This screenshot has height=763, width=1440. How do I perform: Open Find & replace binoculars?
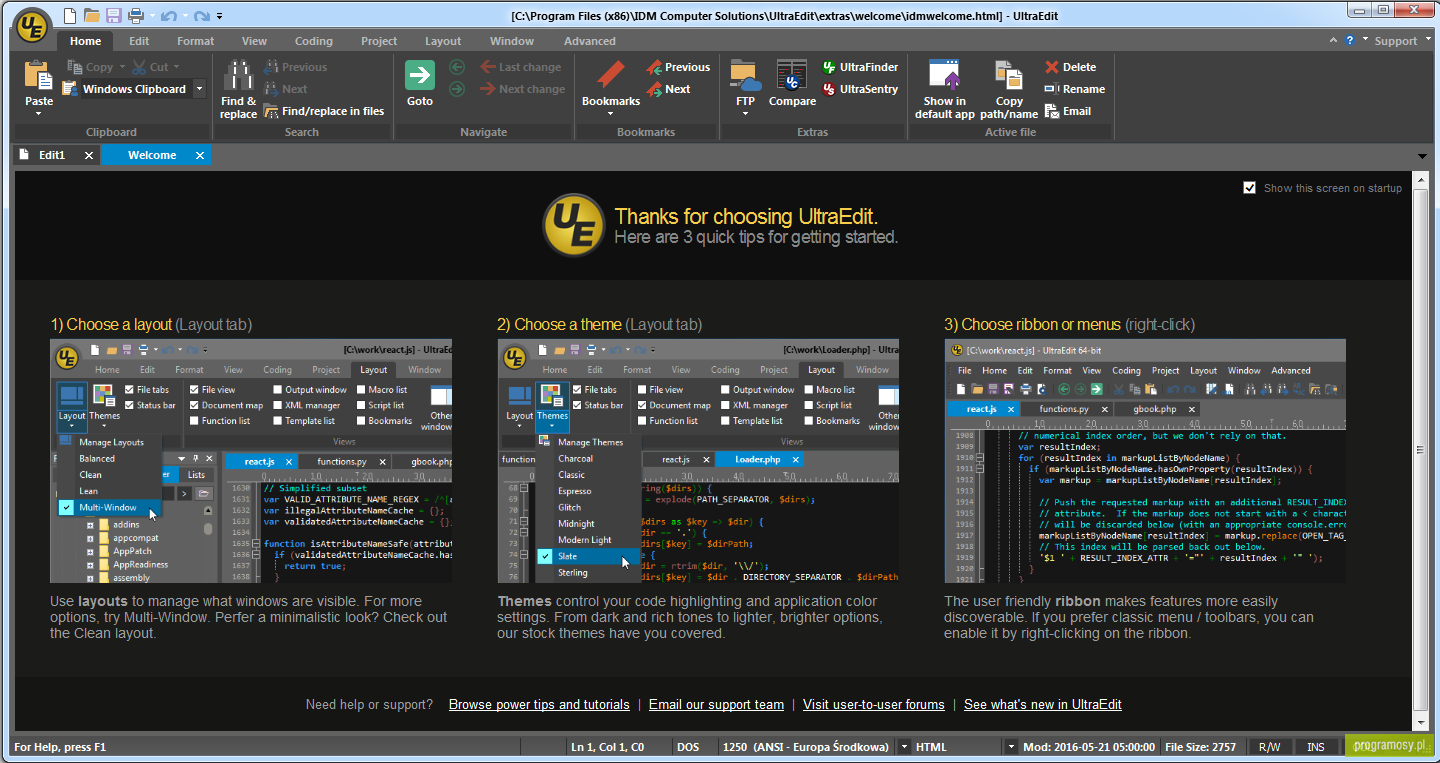[238, 89]
